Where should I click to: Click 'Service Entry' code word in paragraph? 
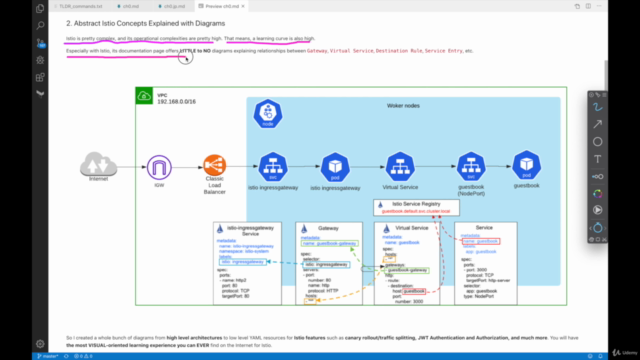click(x=444, y=51)
